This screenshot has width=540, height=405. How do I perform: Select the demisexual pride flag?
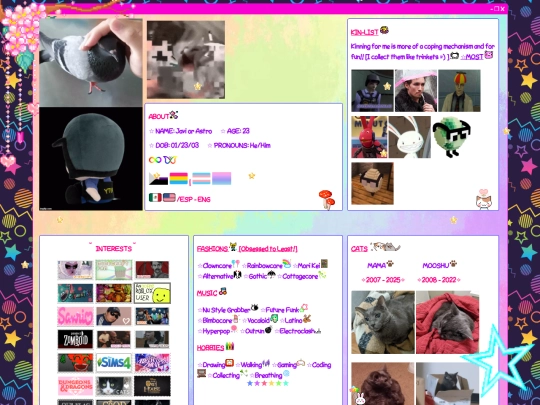coord(158,179)
